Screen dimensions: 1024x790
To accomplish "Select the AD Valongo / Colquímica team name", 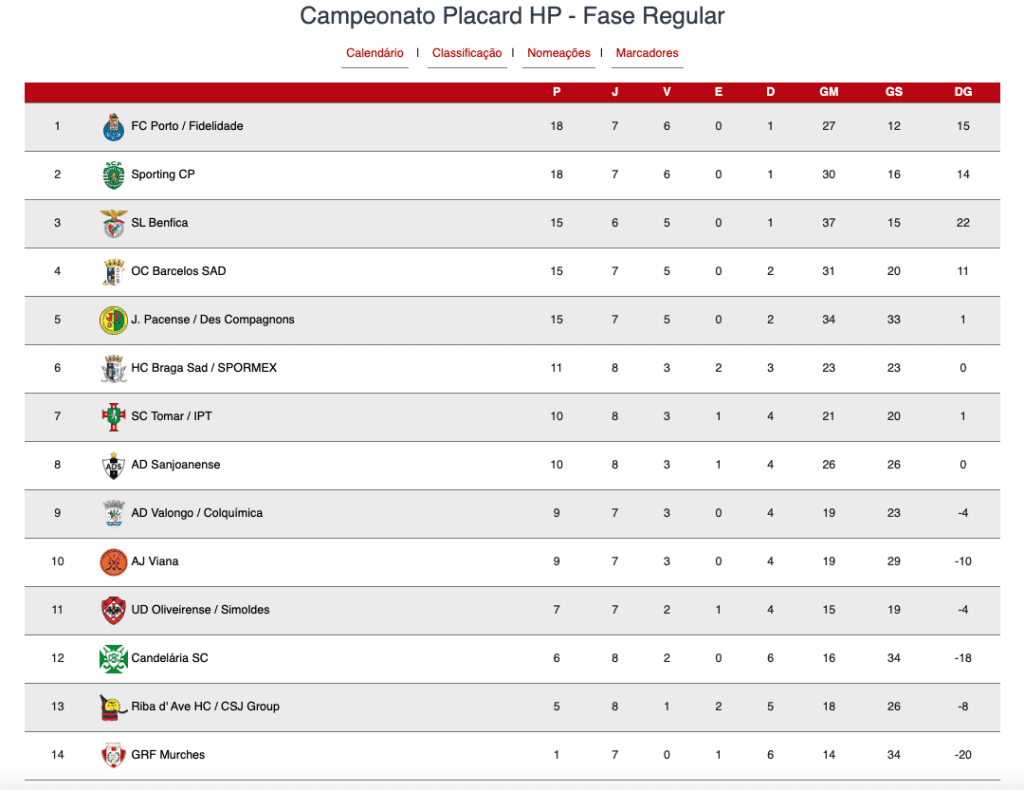I will coord(197,513).
